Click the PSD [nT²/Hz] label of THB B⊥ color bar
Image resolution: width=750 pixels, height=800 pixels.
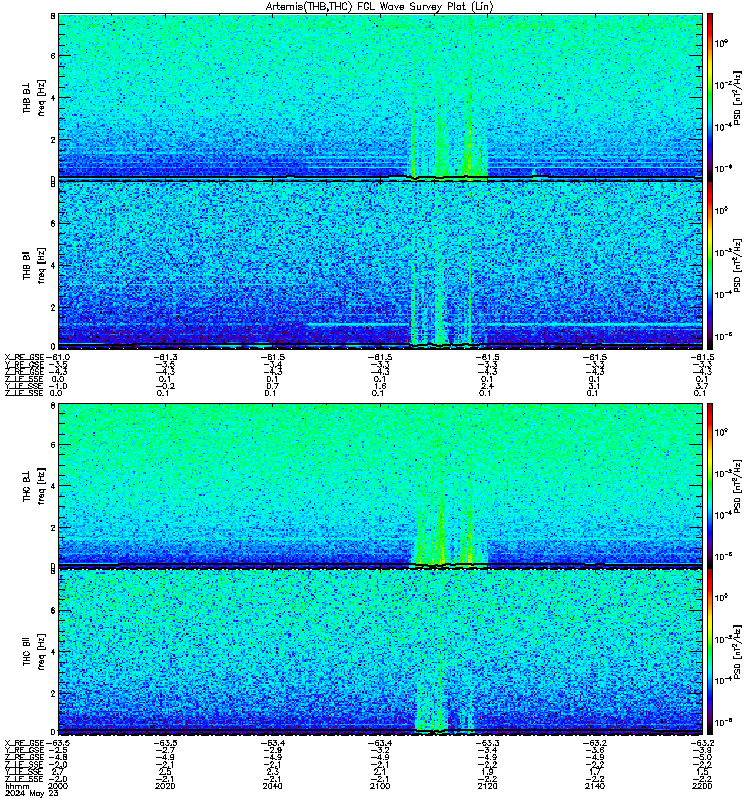point(737,98)
